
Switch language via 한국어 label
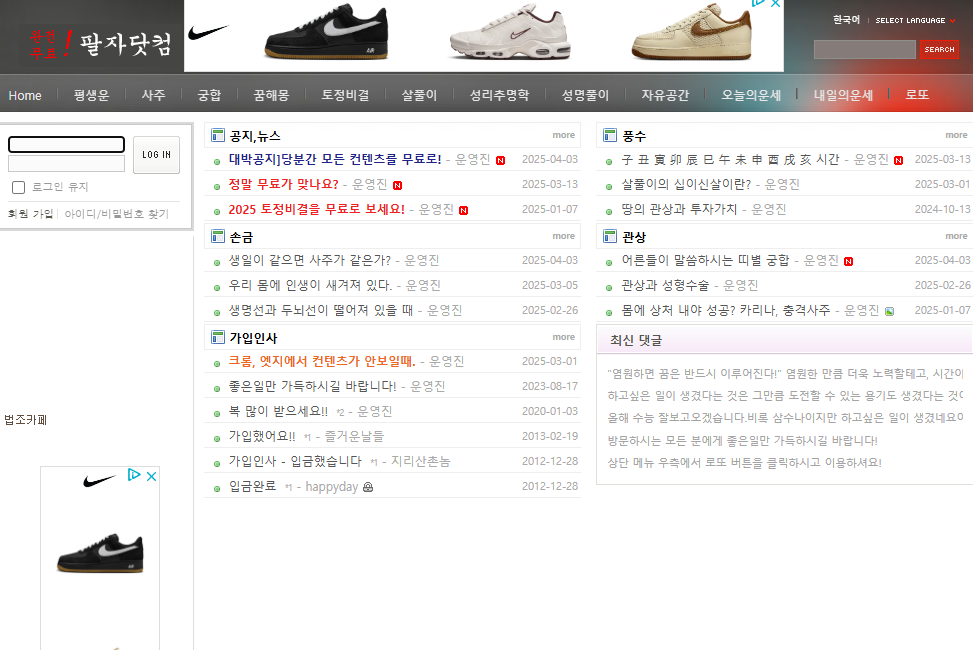coord(846,20)
